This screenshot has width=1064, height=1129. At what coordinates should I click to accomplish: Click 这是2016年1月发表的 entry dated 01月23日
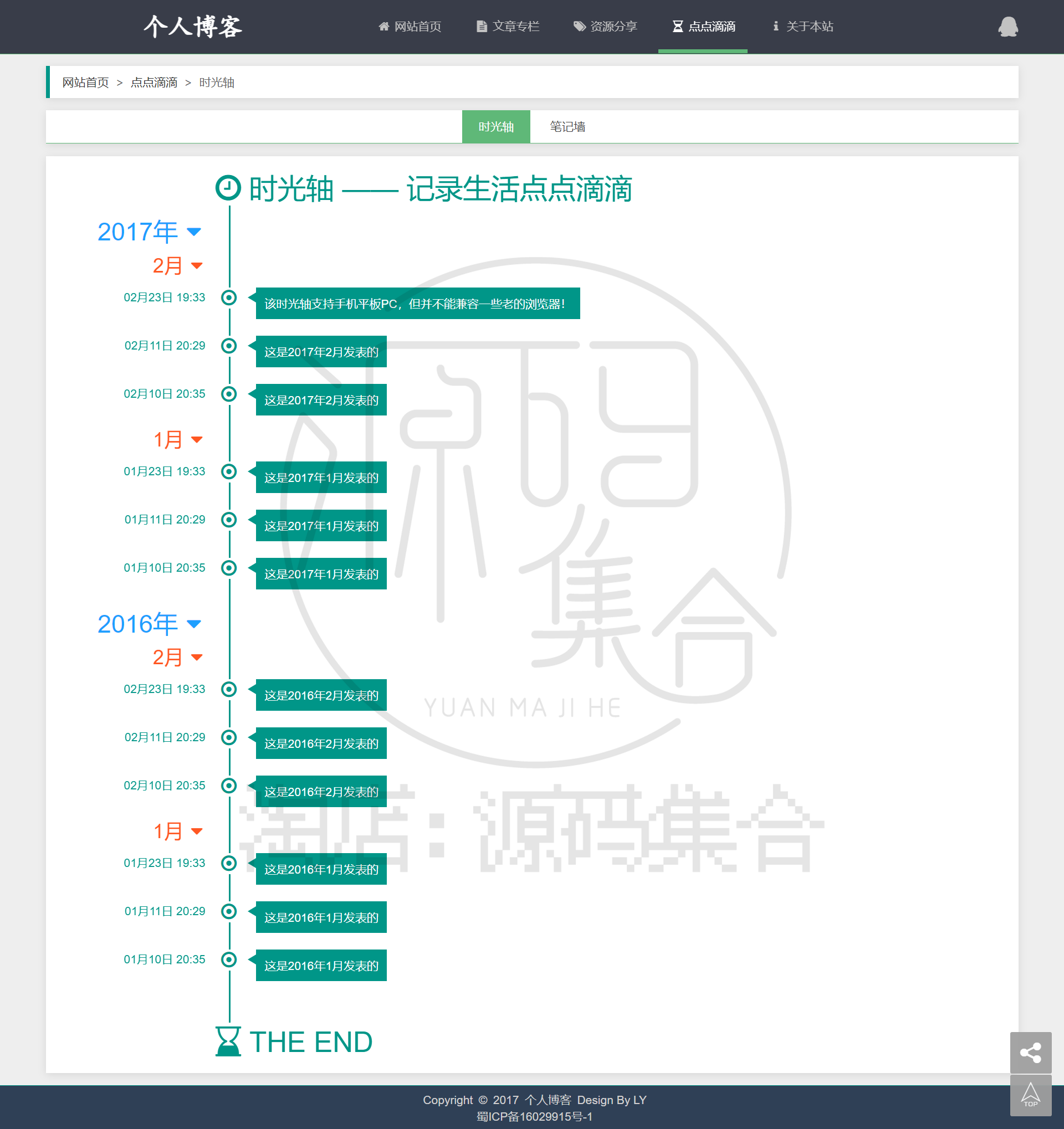[x=321, y=870]
